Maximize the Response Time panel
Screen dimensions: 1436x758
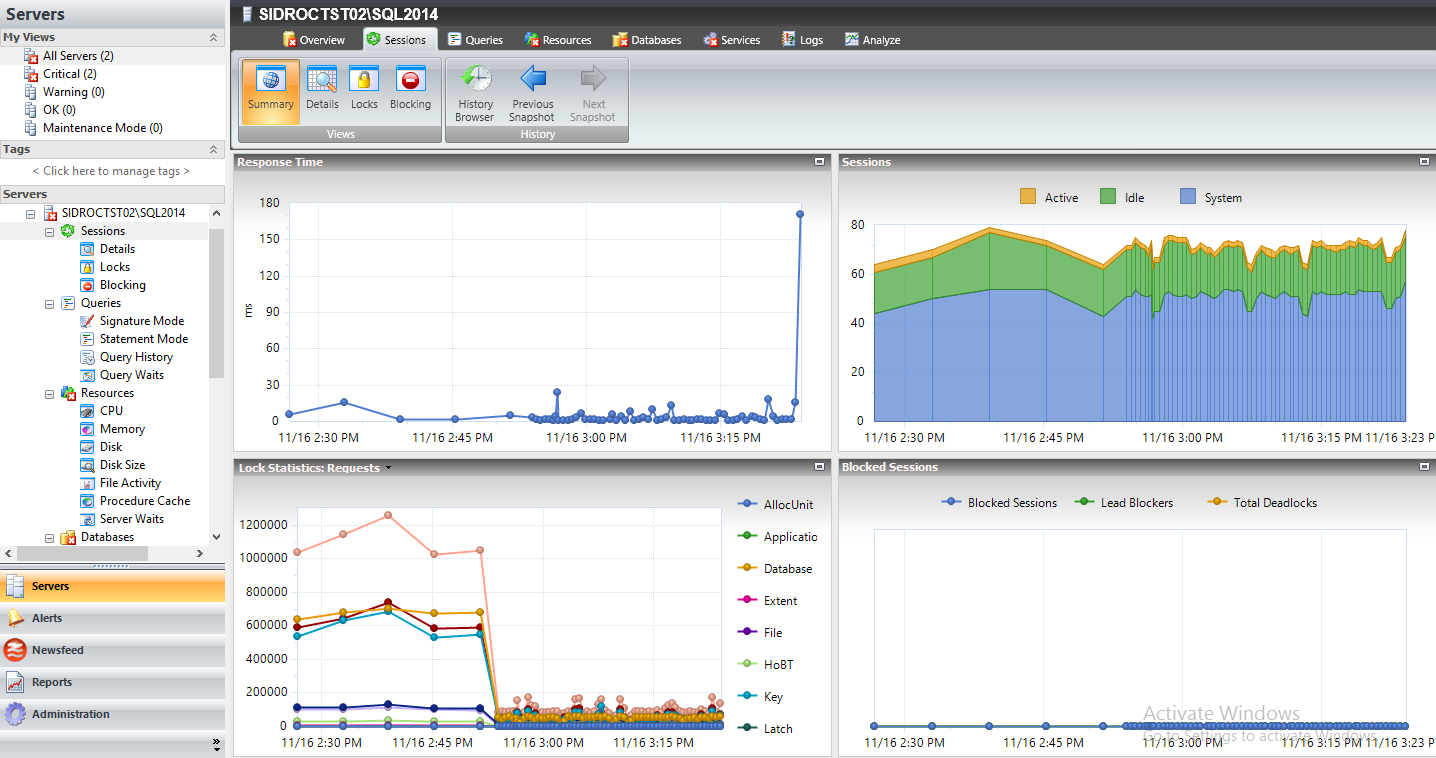click(x=819, y=162)
